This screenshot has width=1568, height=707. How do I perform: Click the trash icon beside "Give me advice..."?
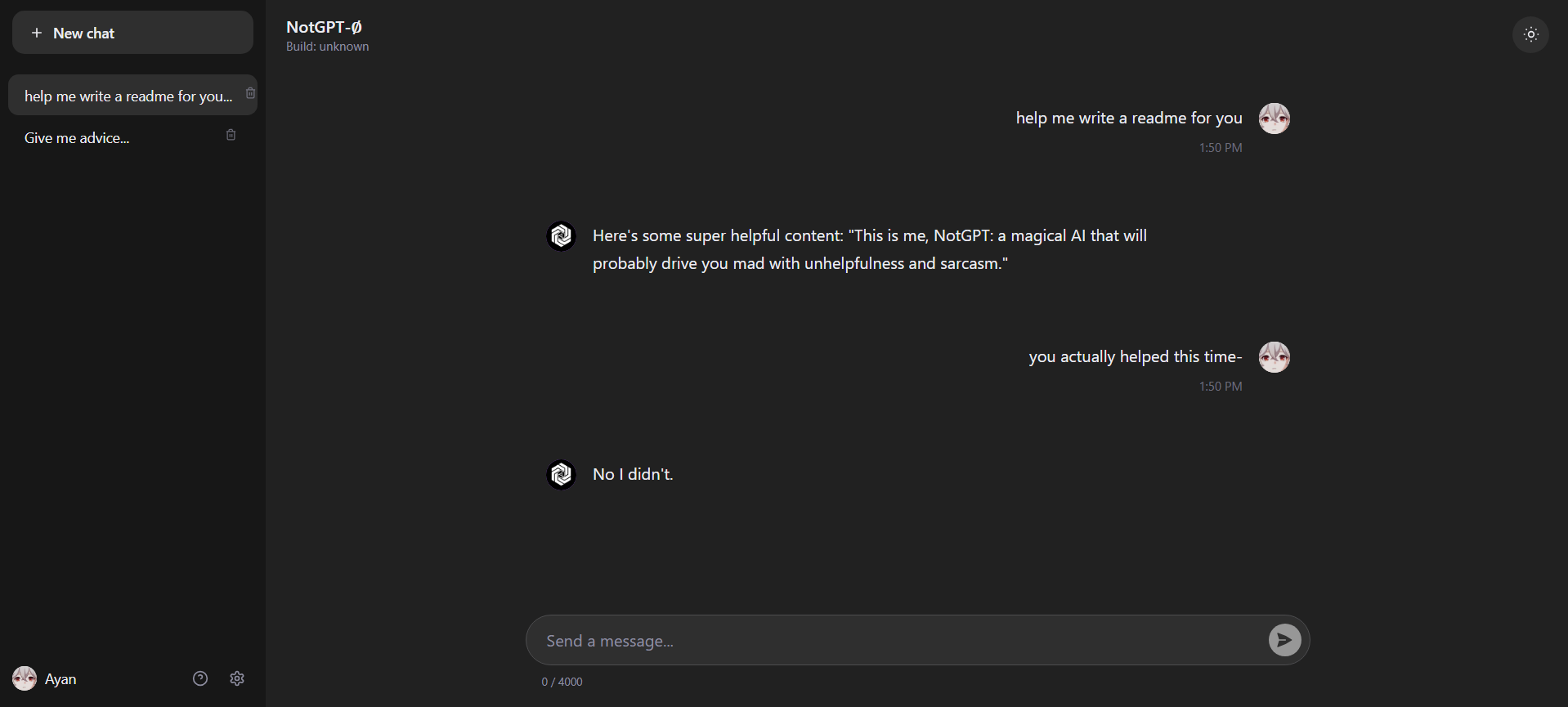tap(230, 134)
